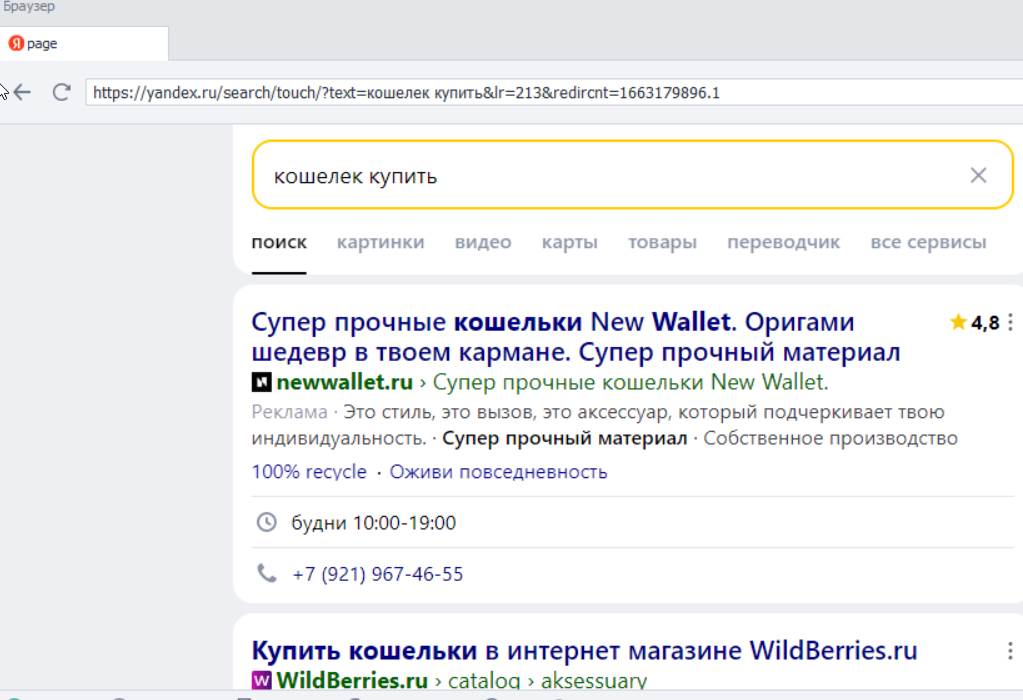Click the browser back arrow

(x=23, y=92)
